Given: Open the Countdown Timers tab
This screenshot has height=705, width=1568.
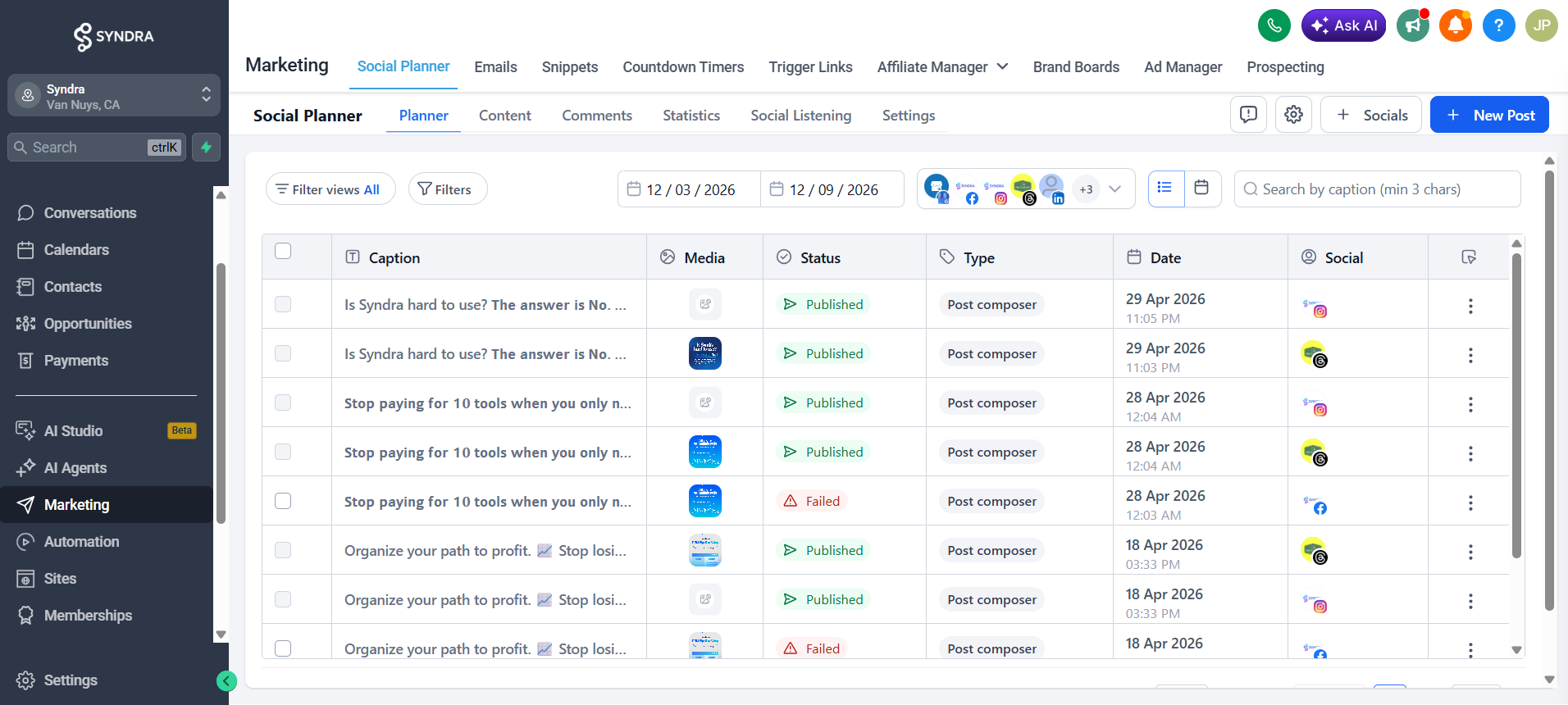Looking at the screenshot, I should coord(683,67).
